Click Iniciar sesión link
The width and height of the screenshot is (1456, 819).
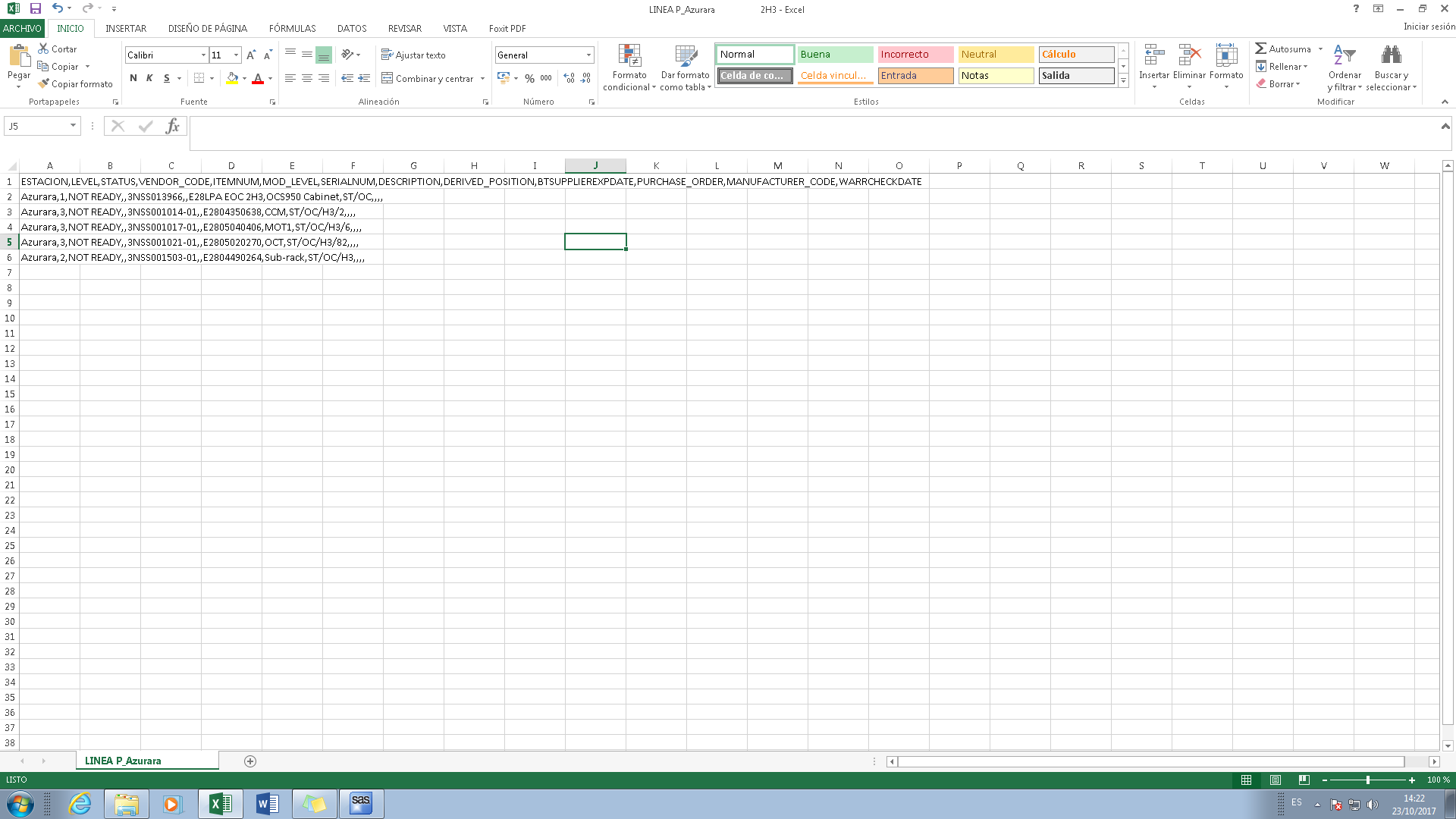[1429, 27]
